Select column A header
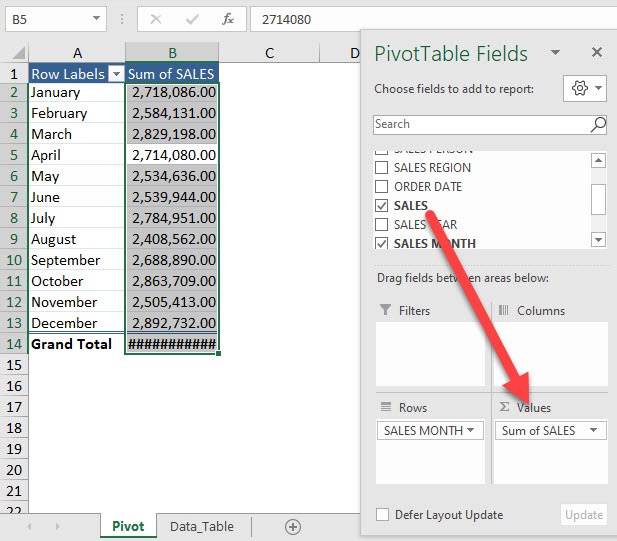The image size is (617, 541). click(x=77, y=52)
